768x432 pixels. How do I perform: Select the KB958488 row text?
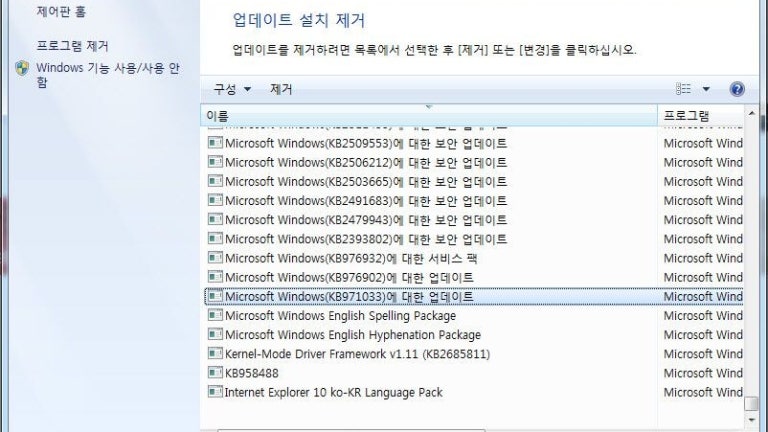252,373
